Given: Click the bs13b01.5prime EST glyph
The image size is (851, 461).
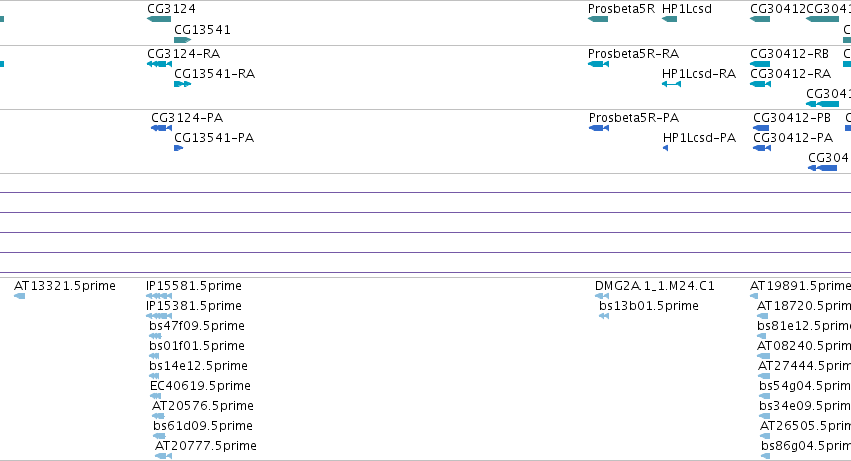Looking at the screenshot, I should tap(604, 316).
